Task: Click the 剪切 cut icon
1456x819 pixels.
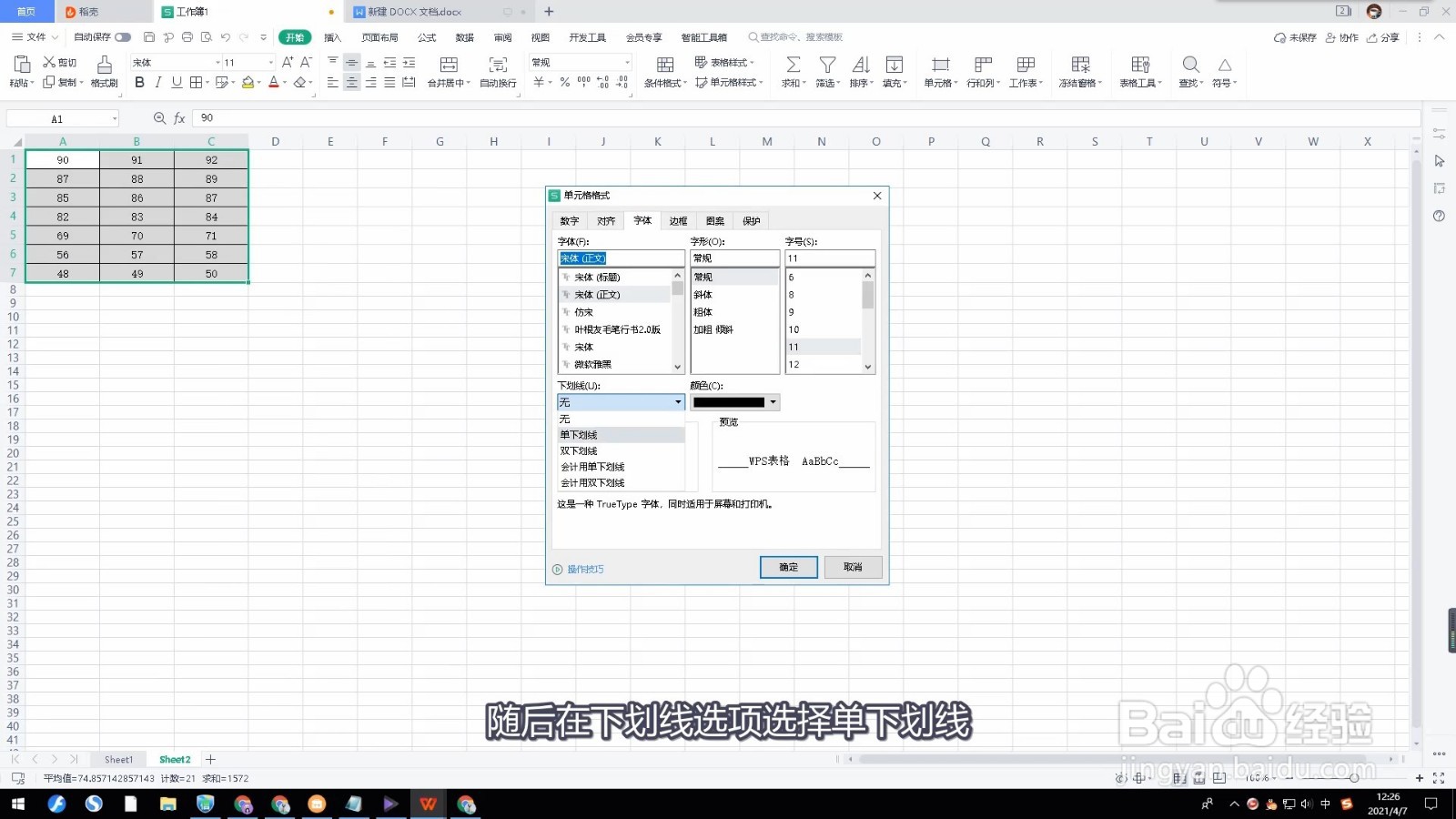Action: point(49,62)
